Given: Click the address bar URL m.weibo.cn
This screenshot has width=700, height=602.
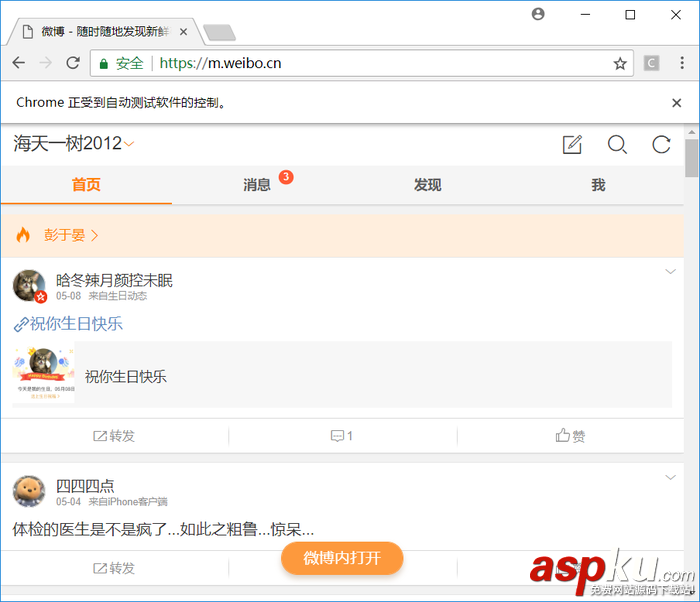Looking at the screenshot, I should 221,63.
